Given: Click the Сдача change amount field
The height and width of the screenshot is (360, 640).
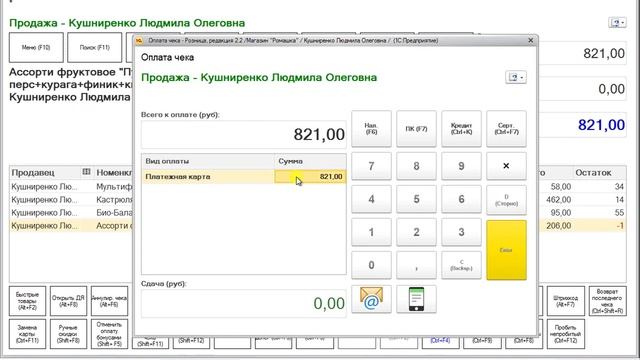Looking at the screenshot, I should [x=244, y=303].
